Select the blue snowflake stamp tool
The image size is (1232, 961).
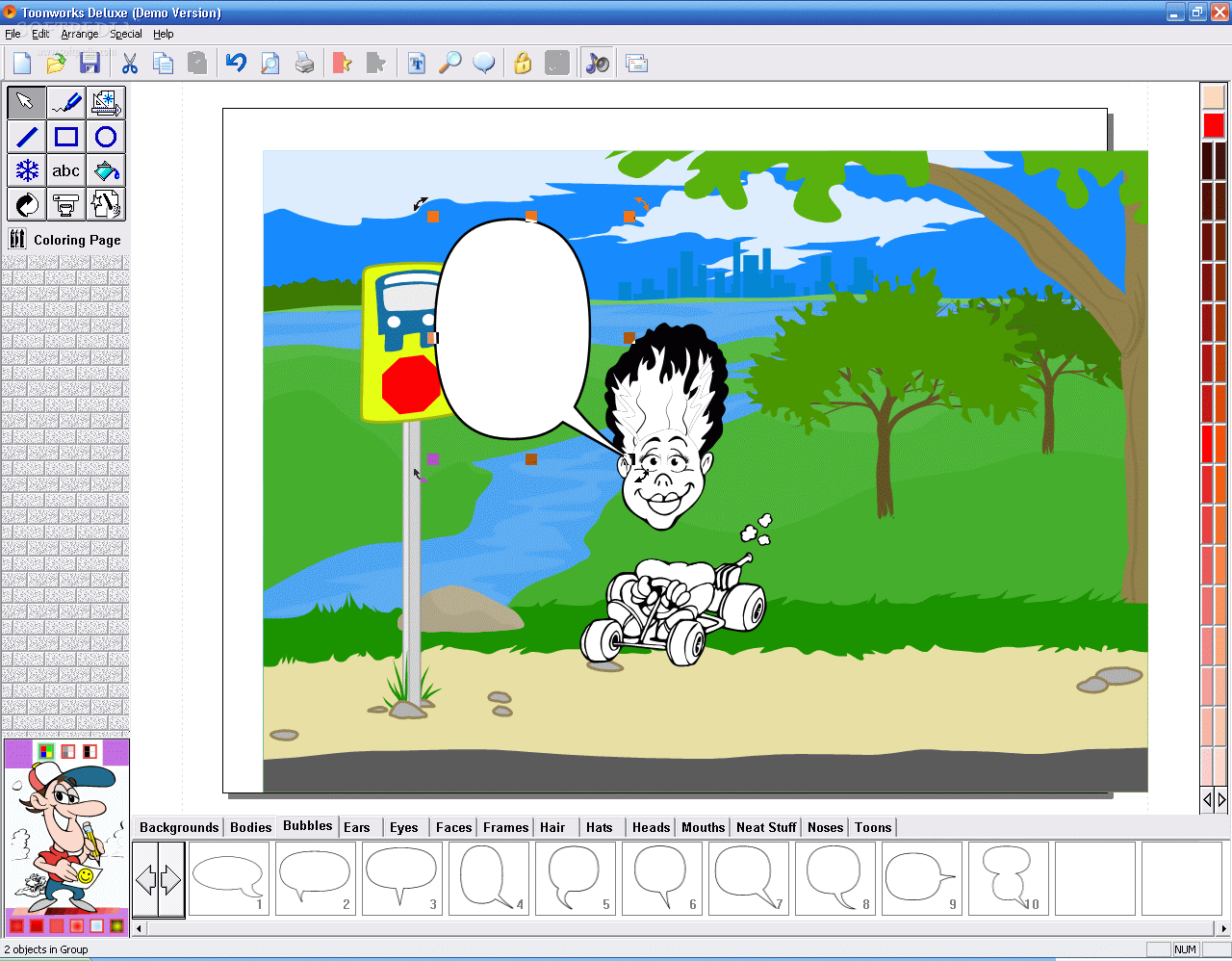coord(26,170)
